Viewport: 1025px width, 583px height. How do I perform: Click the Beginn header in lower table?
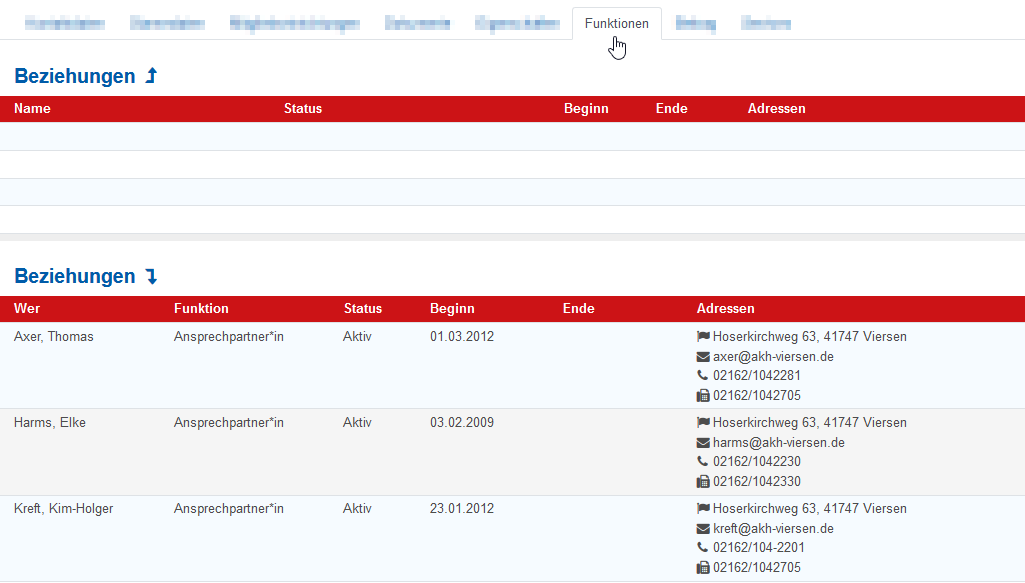452,309
